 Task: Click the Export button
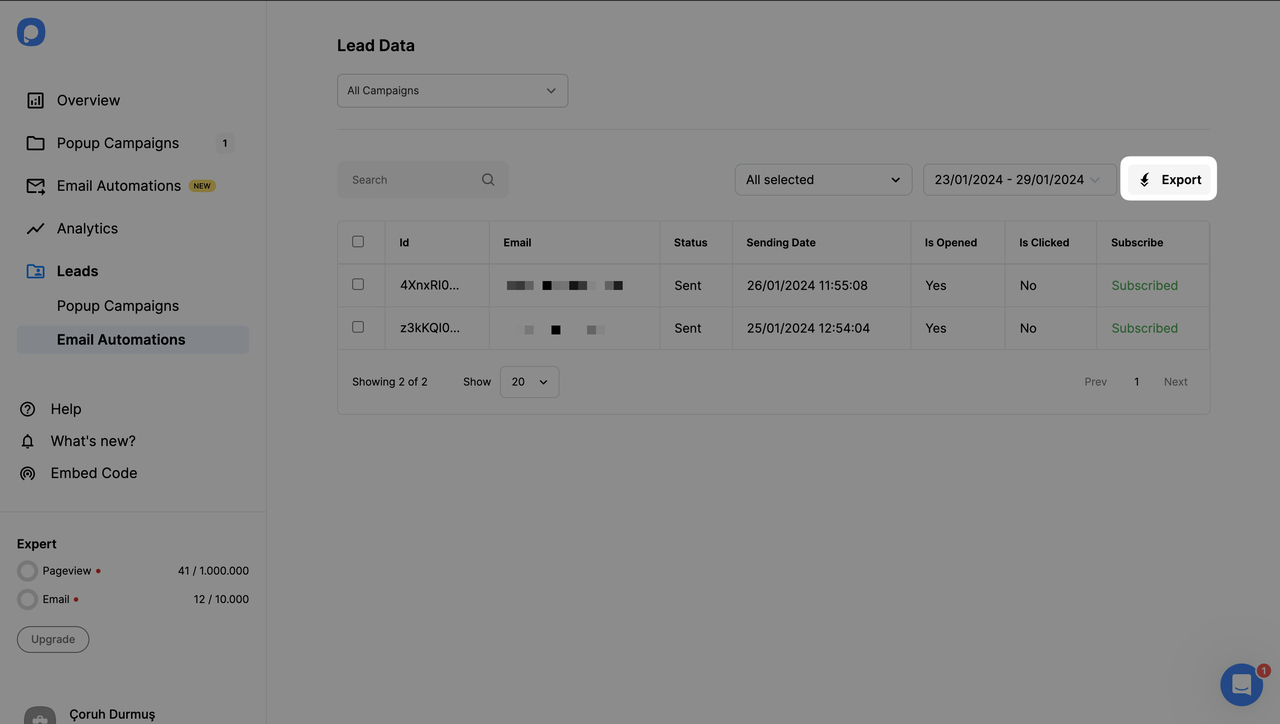click(1169, 179)
